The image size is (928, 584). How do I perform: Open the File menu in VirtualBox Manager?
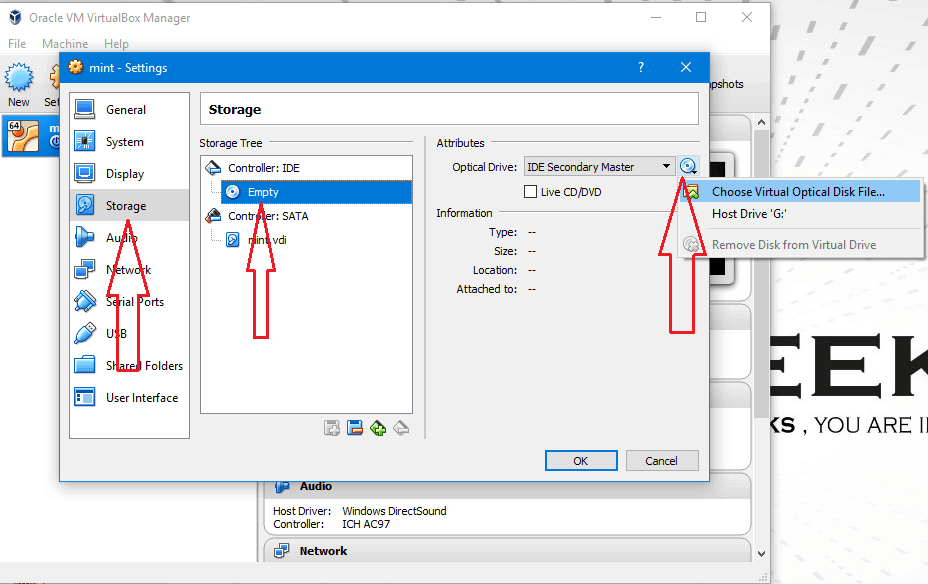17,44
